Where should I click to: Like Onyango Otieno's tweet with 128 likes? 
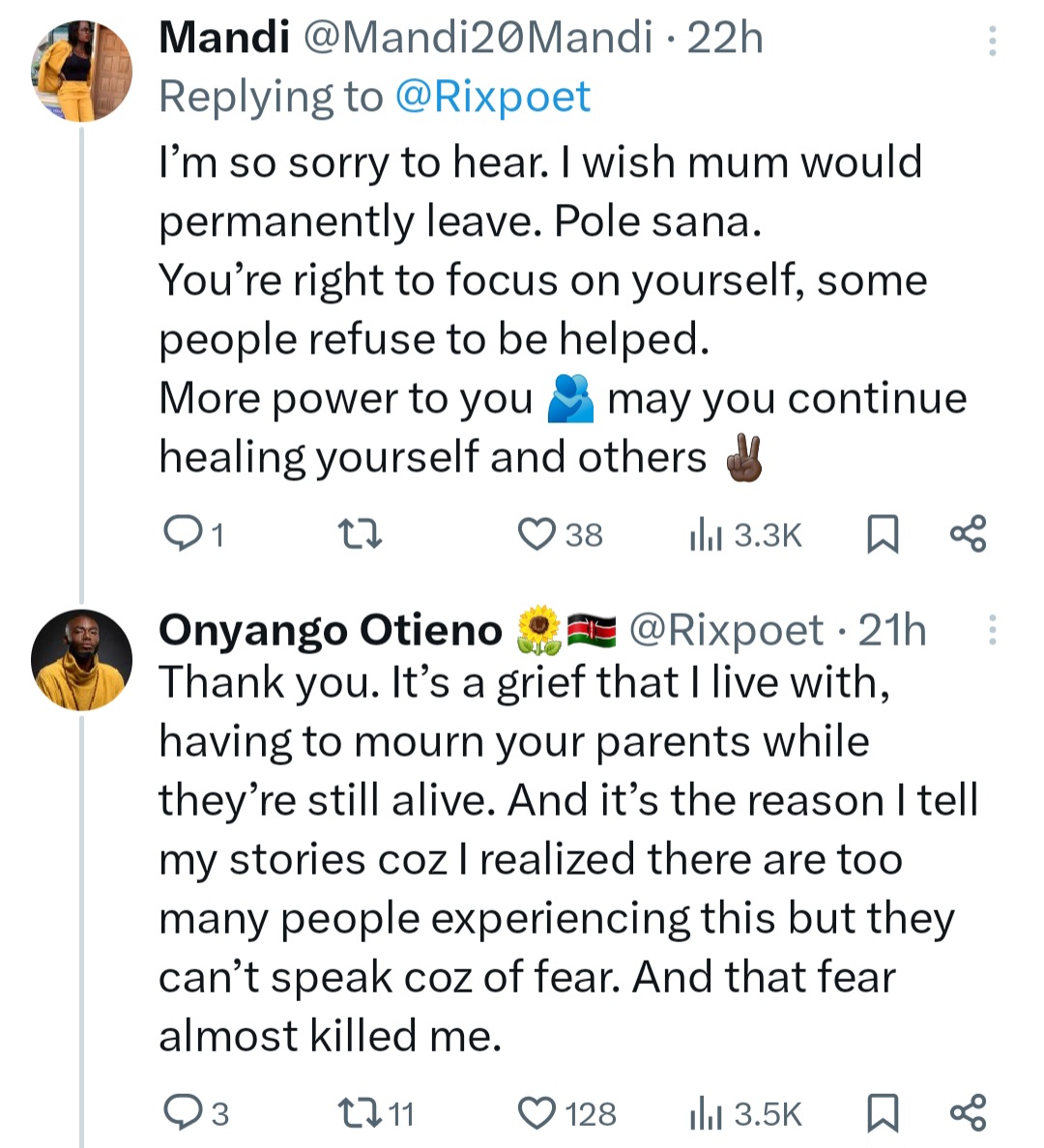pyautogui.click(x=536, y=1112)
